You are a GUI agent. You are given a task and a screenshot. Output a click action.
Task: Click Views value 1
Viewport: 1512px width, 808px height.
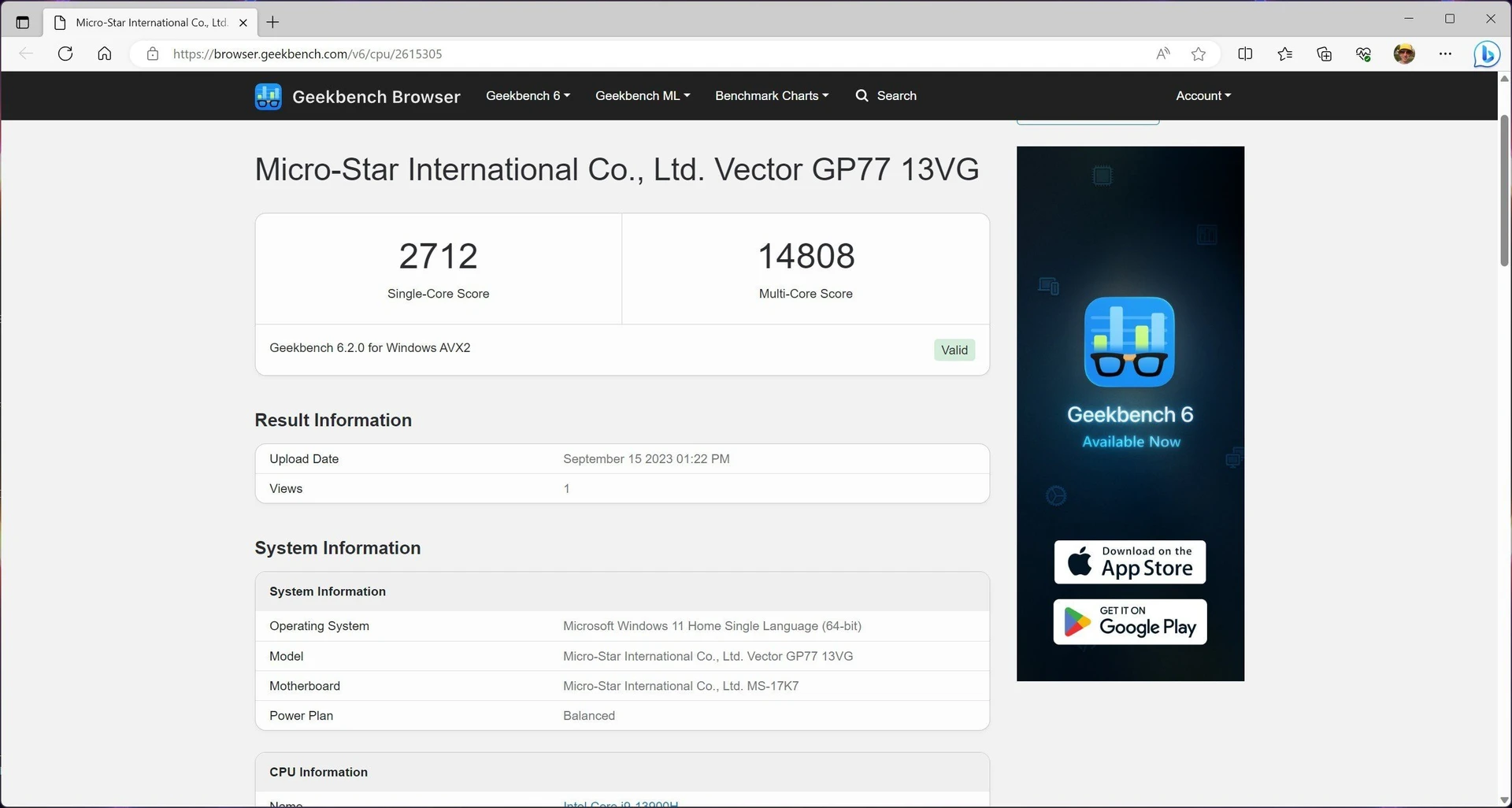point(566,488)
